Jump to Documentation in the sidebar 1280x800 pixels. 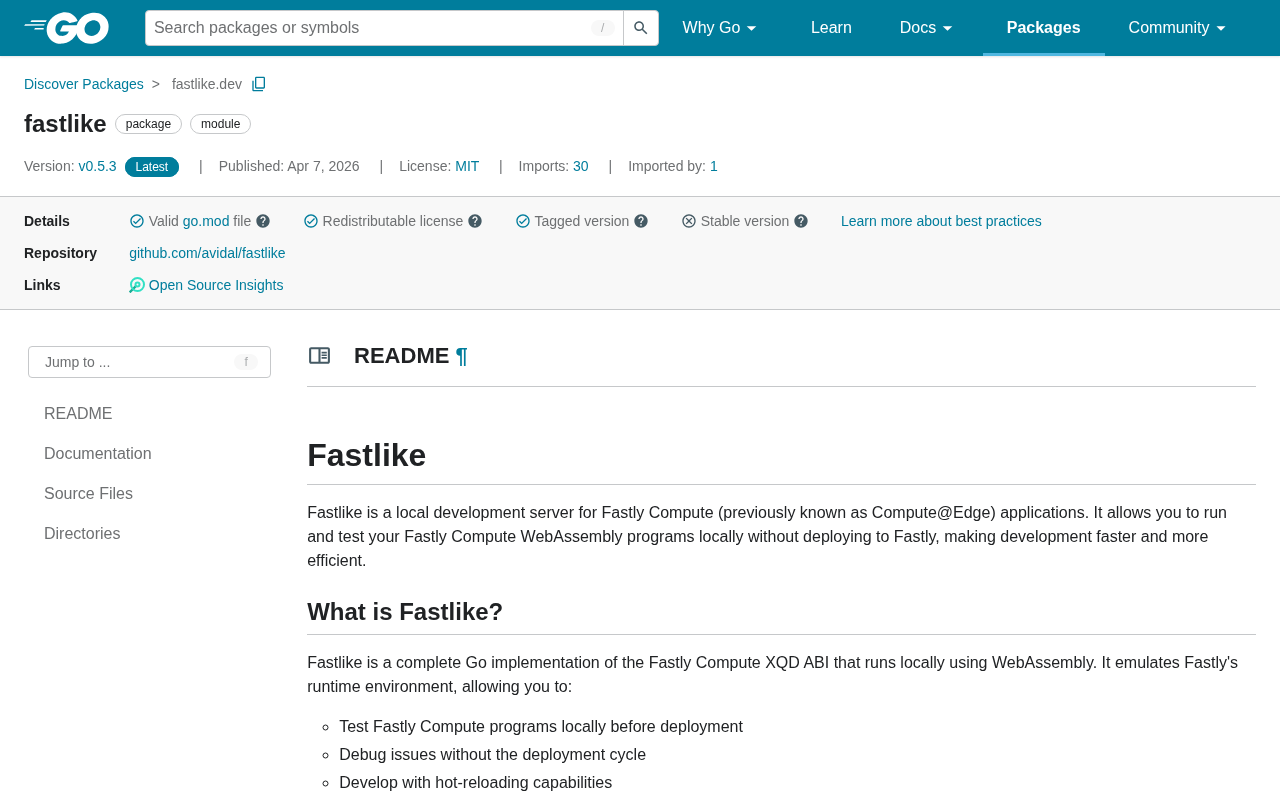(98, 454)
